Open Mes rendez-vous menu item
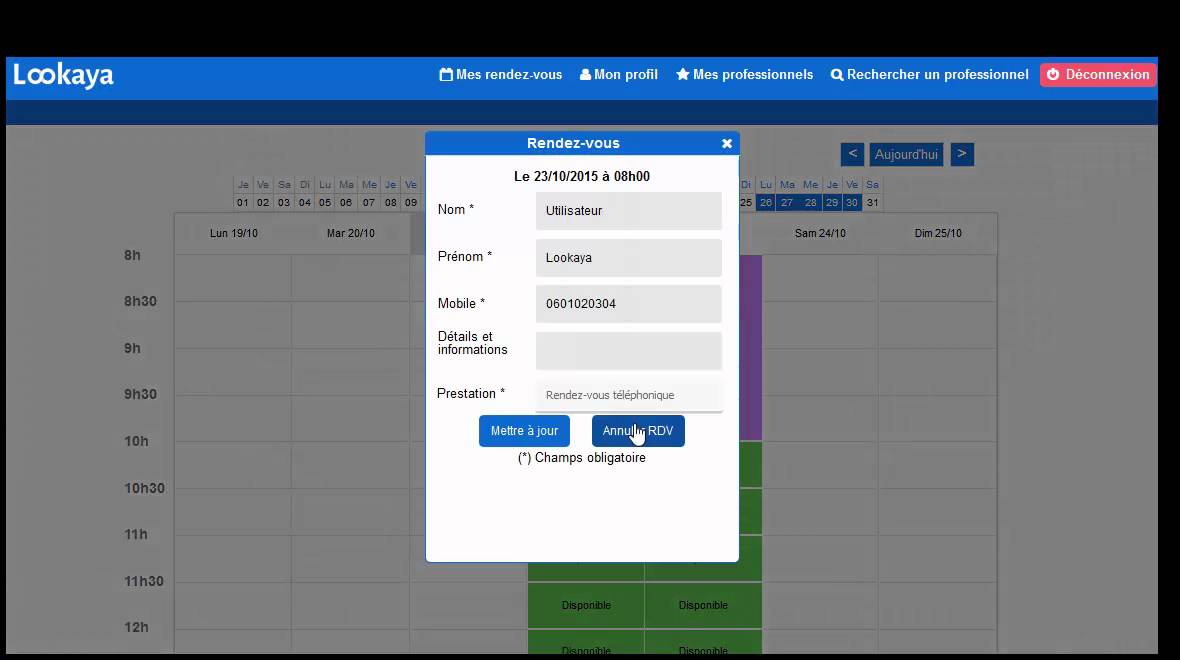 500,75
